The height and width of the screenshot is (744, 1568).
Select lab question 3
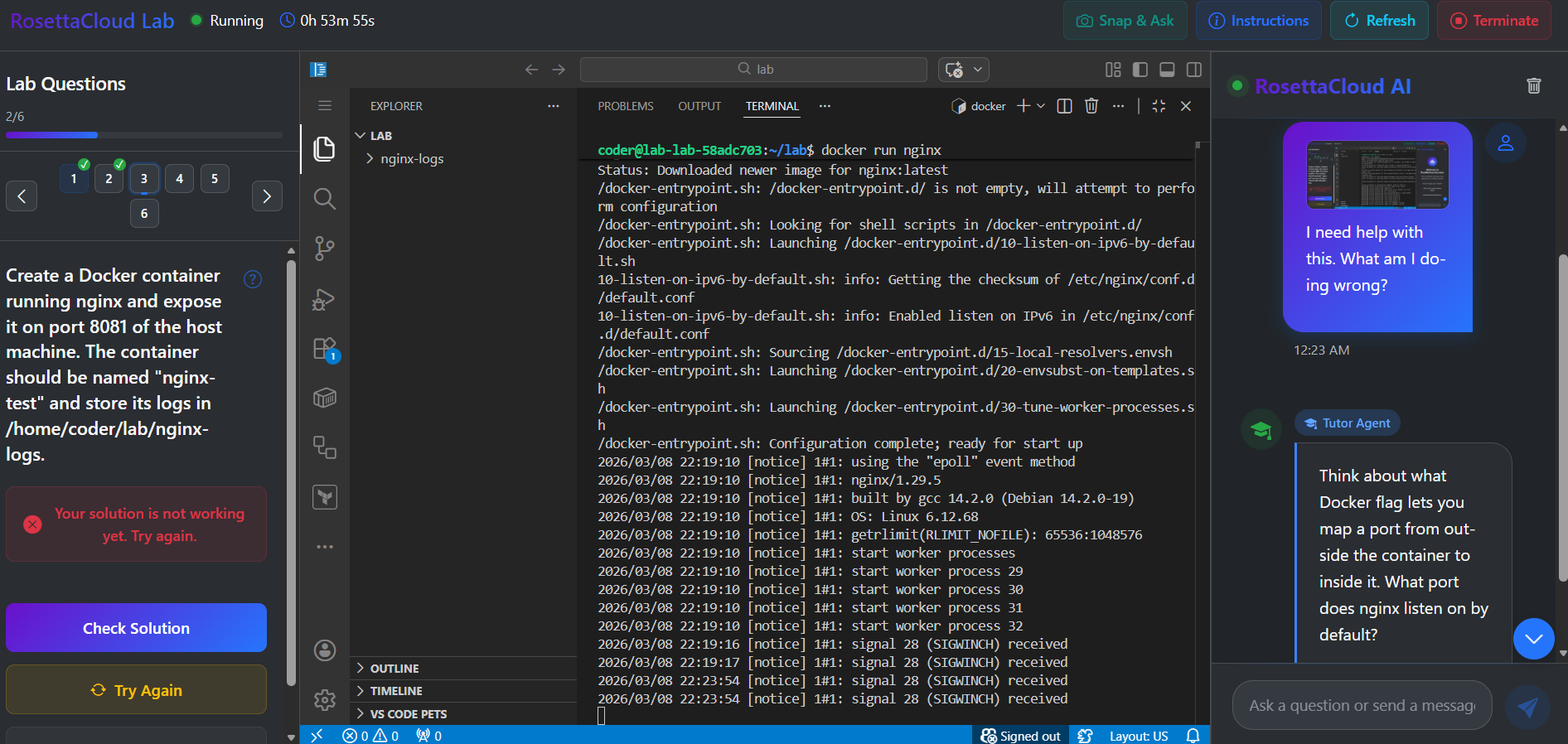(144, 178)
